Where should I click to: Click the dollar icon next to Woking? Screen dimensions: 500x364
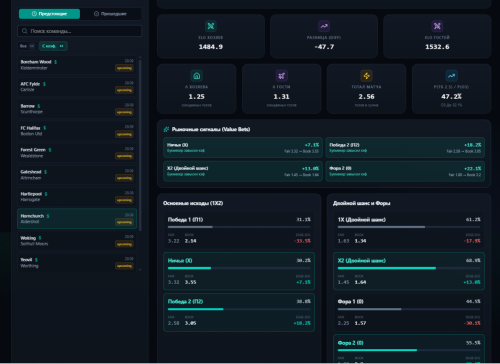tap(40, 238)
